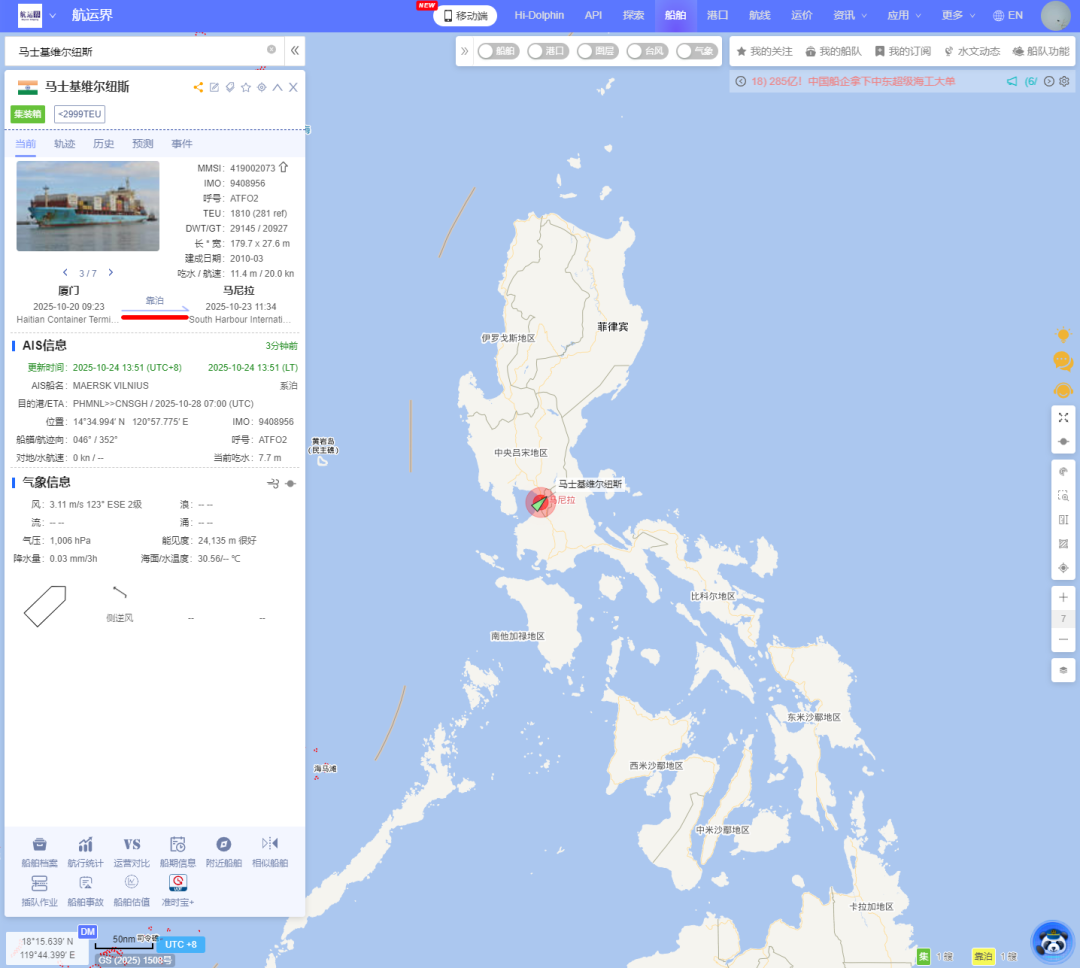The height and width of the screenshot is (968, 1080).
Task: Toggle the 港口 ports layer switch
Action: click(x=548, y=51)
